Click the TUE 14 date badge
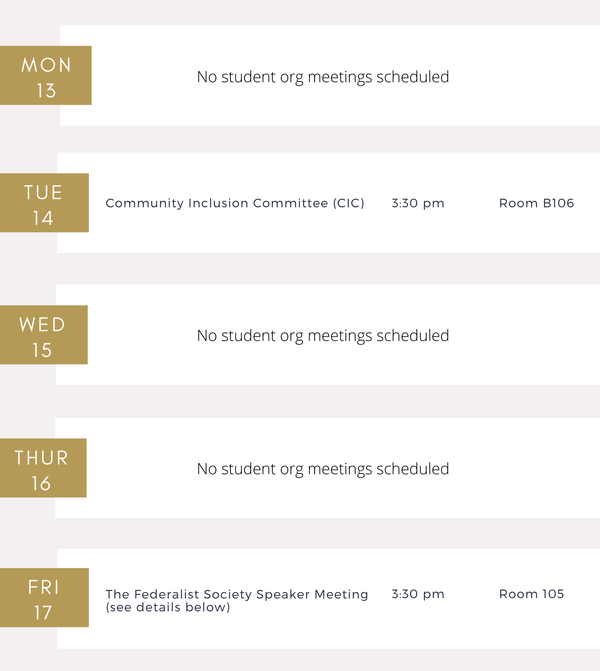 (45, 203)
